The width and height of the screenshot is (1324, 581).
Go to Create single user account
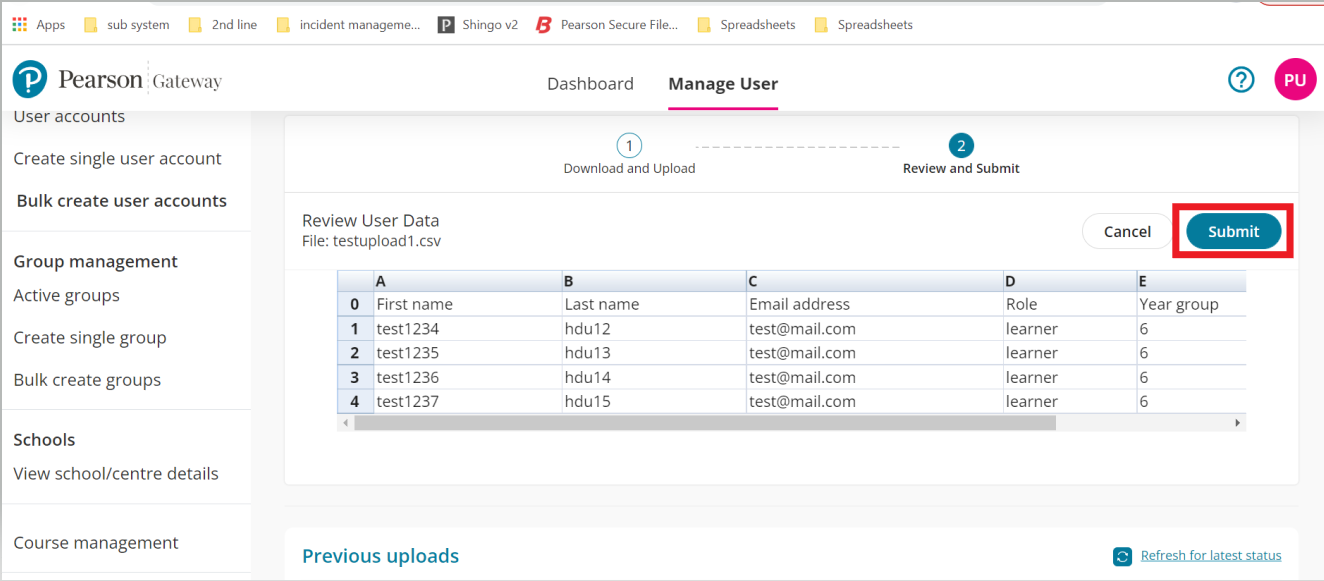click(117, 159)
